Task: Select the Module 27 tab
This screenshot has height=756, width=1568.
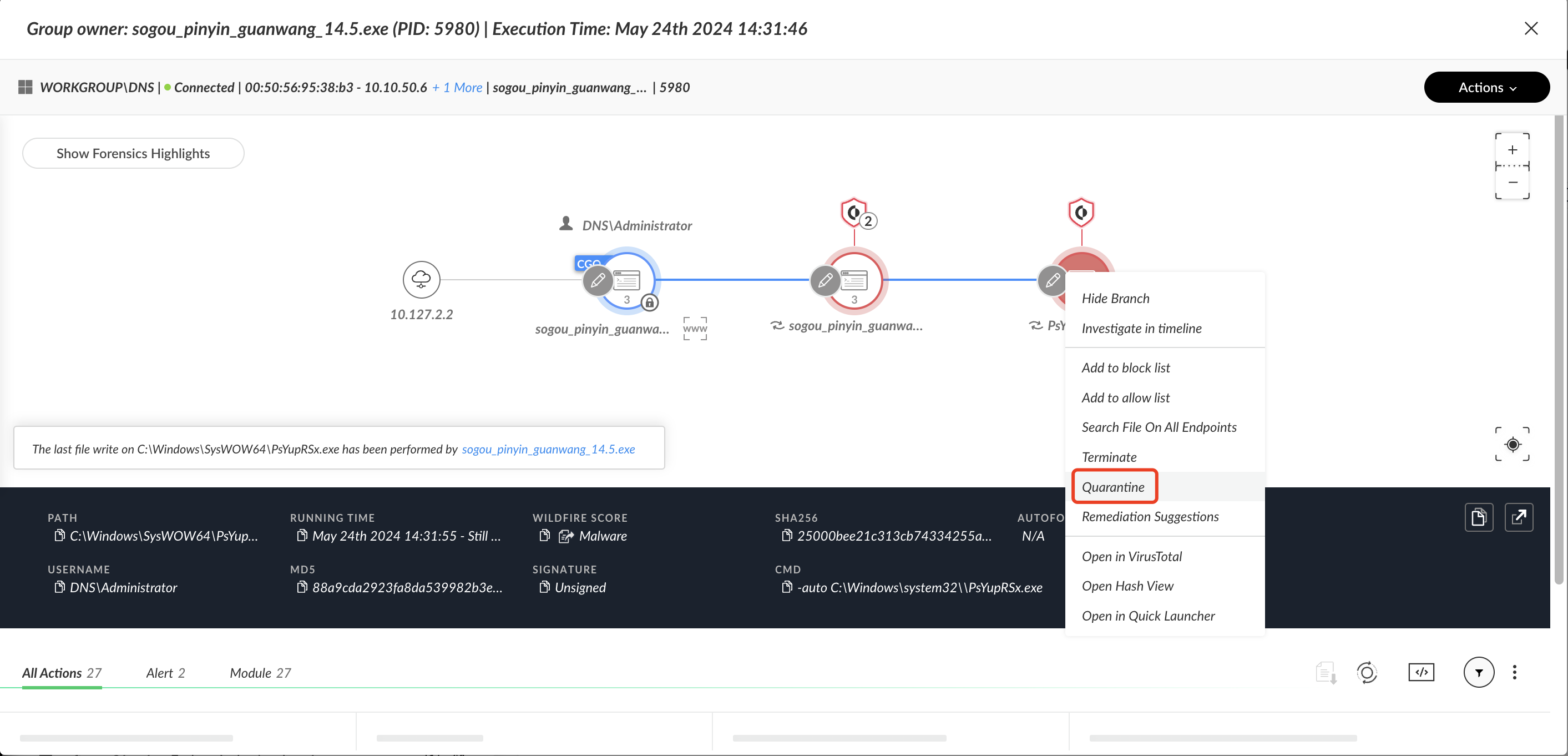Action: pyautogui.click(x=260, y=672)
